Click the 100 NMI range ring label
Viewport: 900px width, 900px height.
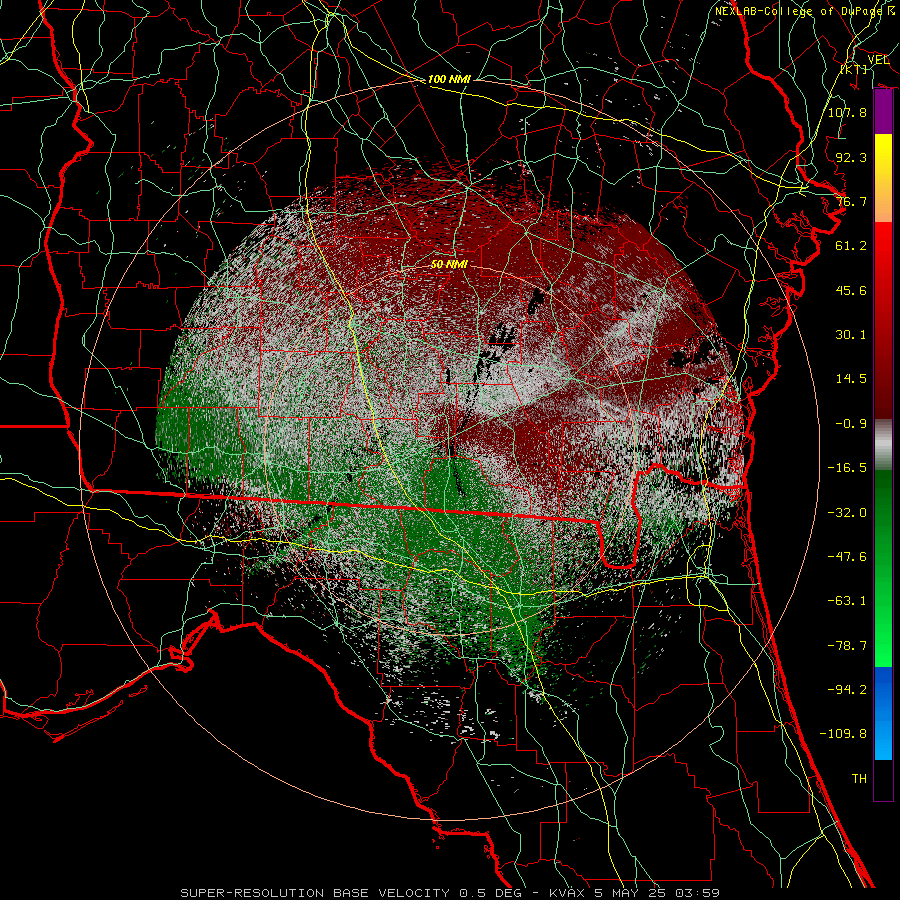coord(449,79)
